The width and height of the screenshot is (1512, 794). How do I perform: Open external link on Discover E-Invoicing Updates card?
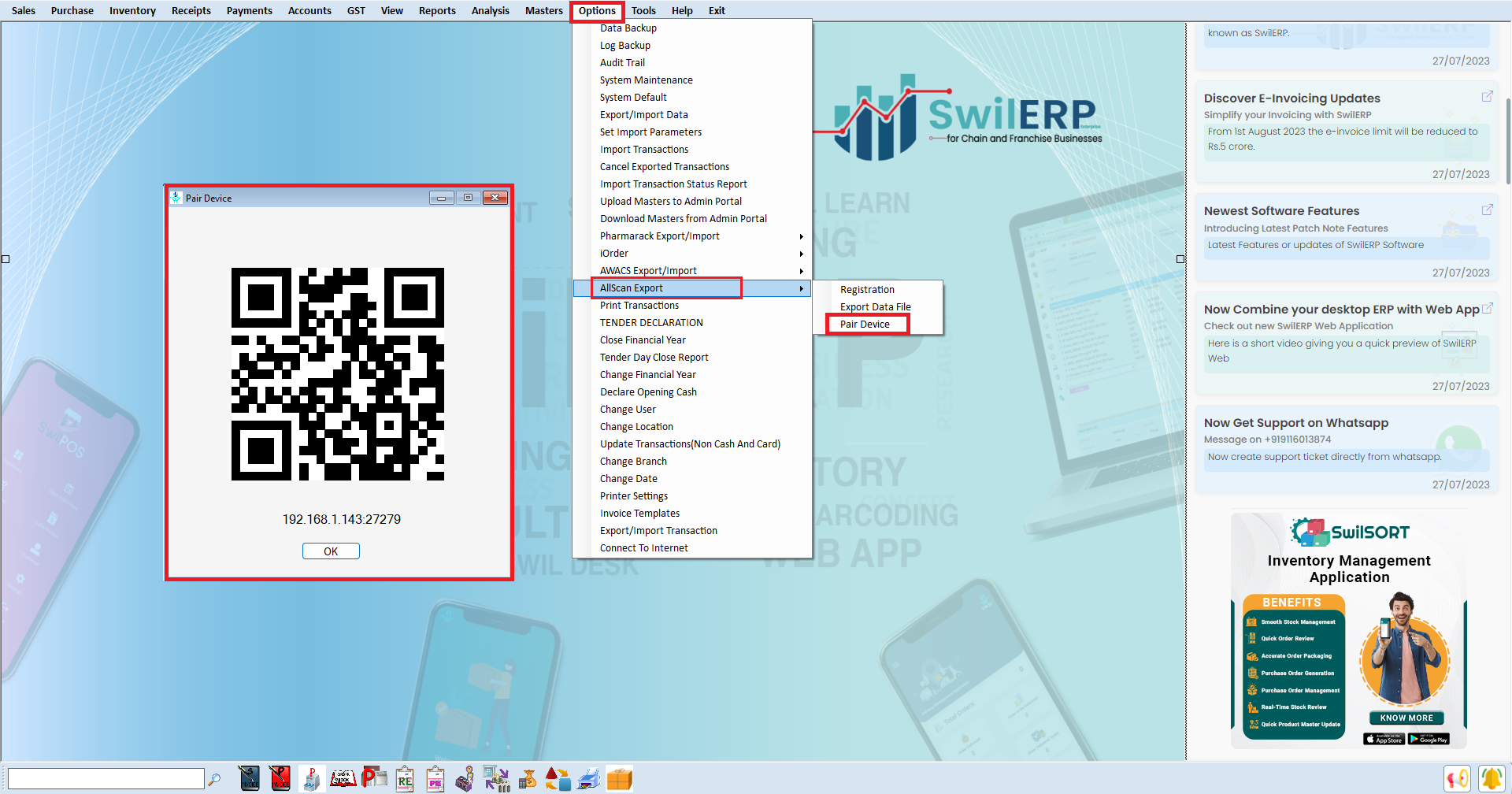[1487, 96]
